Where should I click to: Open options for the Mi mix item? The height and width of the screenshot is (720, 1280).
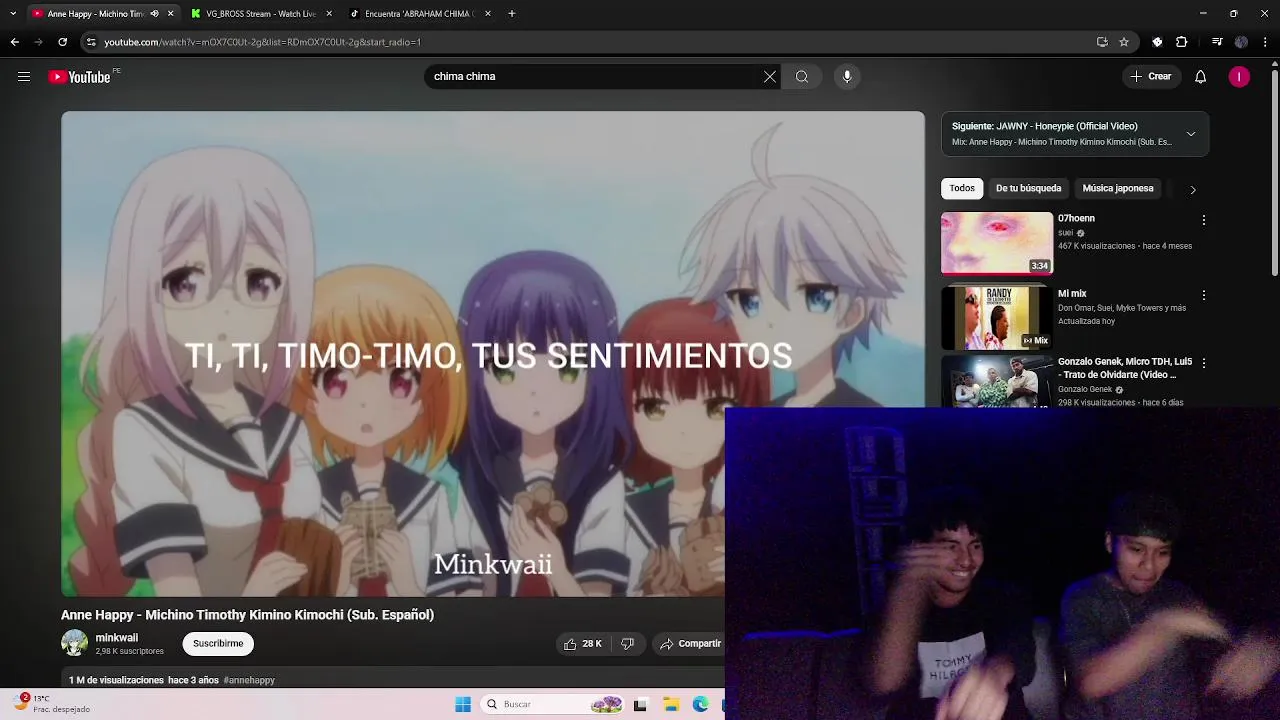coord(1204,295)
